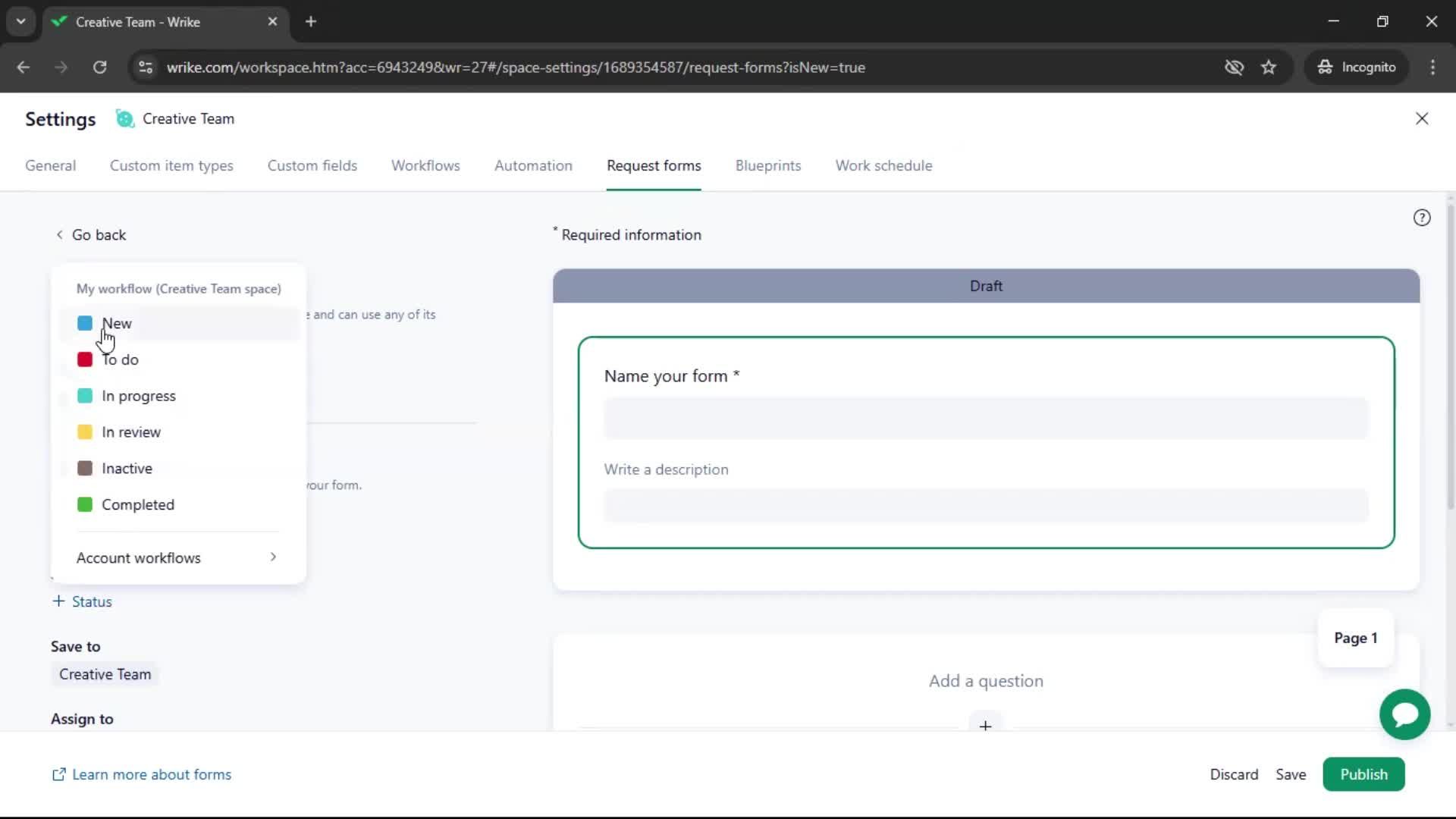The image size is (1456, 819).
Task: Reload the page
Action: tap(99, 67)
